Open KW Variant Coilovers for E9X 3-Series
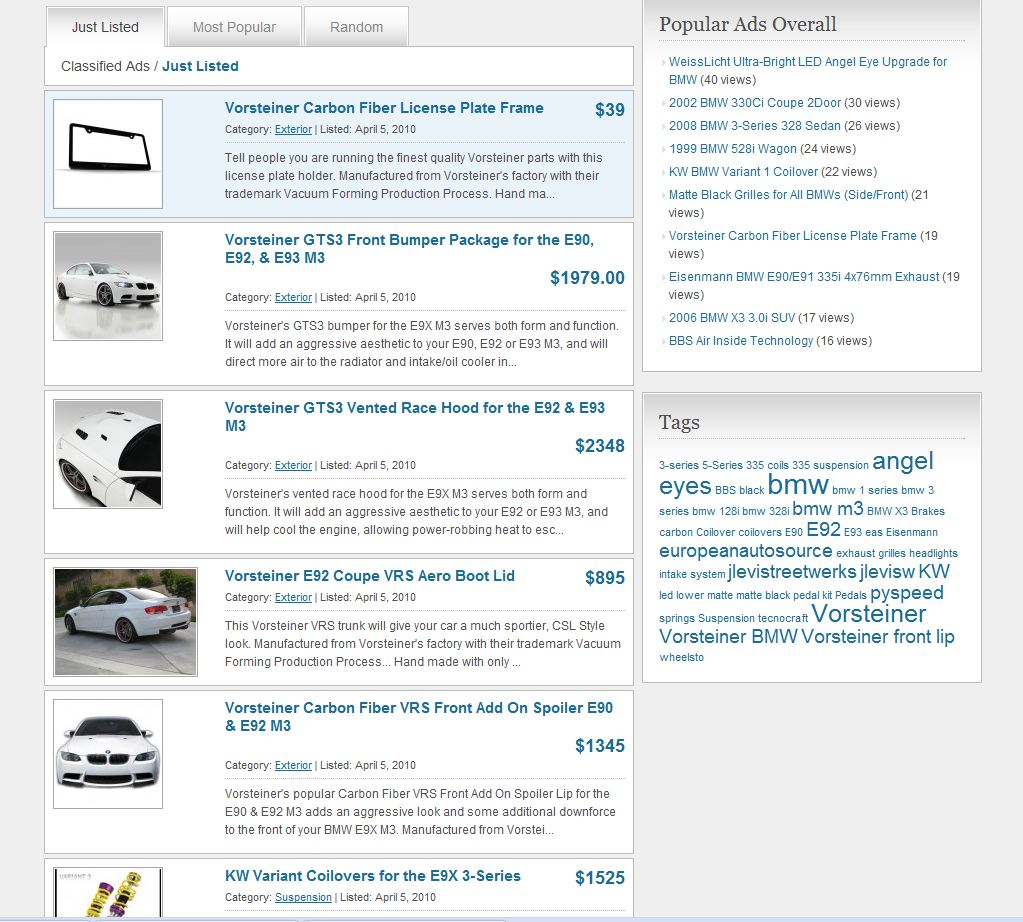Viewport: 1023px width, 922px height. click(373, 876)
